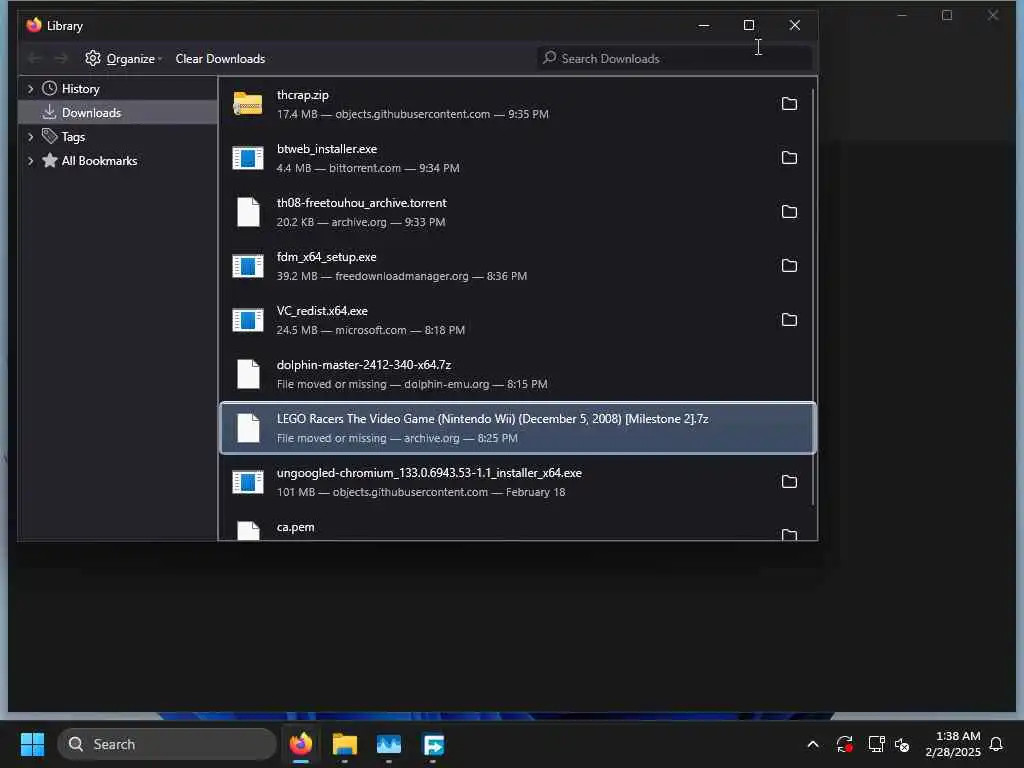
Task: Show ungoogled-chromium installer in folder
Action: pyautogui.click(x=789, y=482)
